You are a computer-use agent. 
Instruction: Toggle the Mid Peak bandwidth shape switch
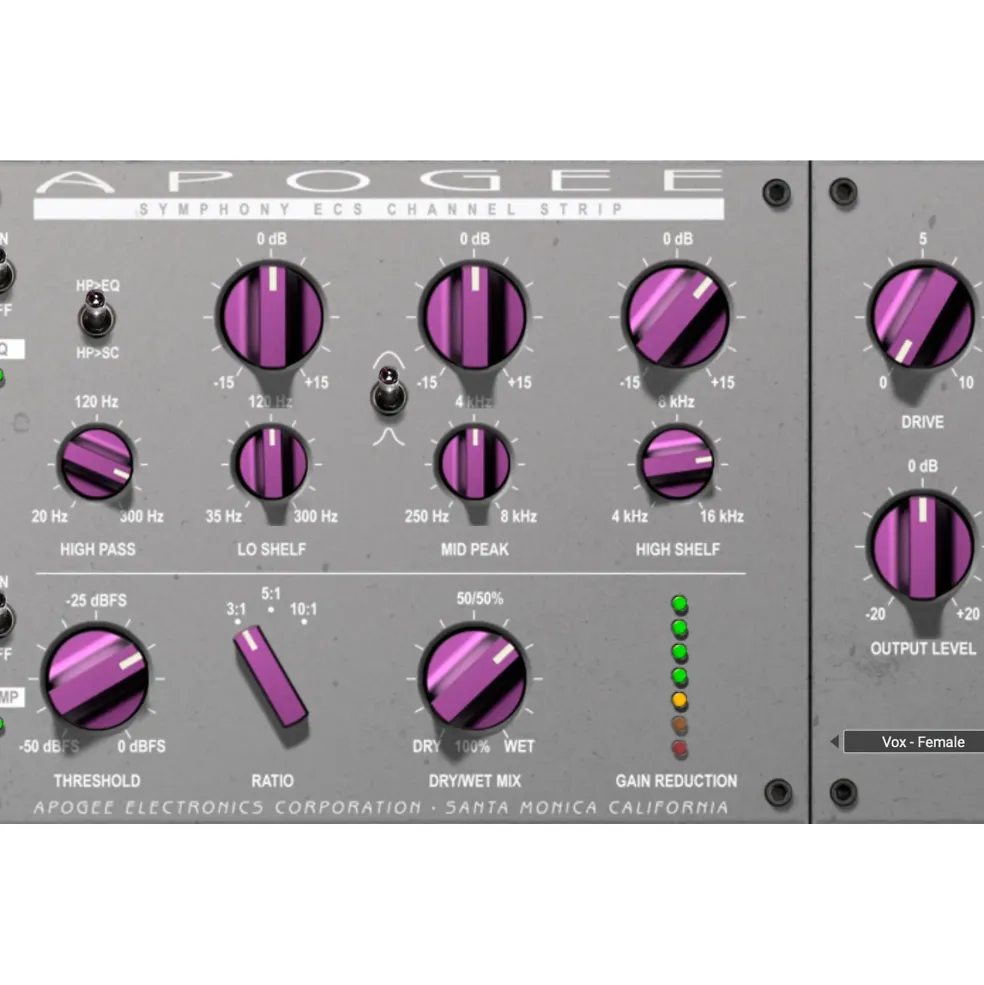[x=389, y=391]
